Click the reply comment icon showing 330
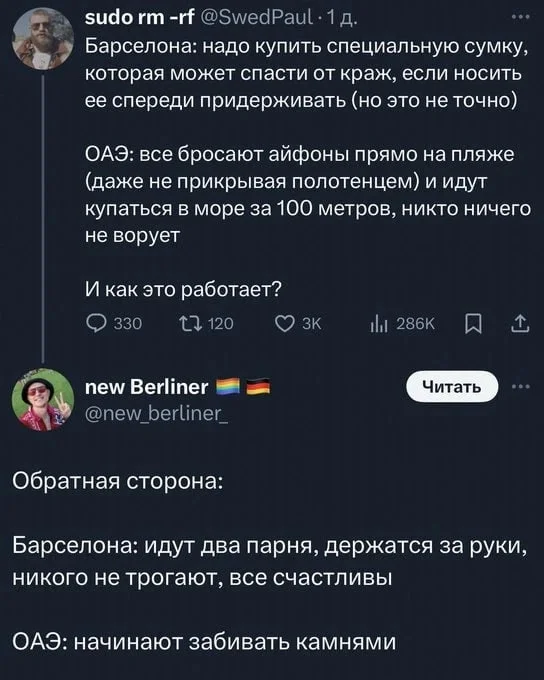This screenshot has width=544, height=680. [95, 324]
